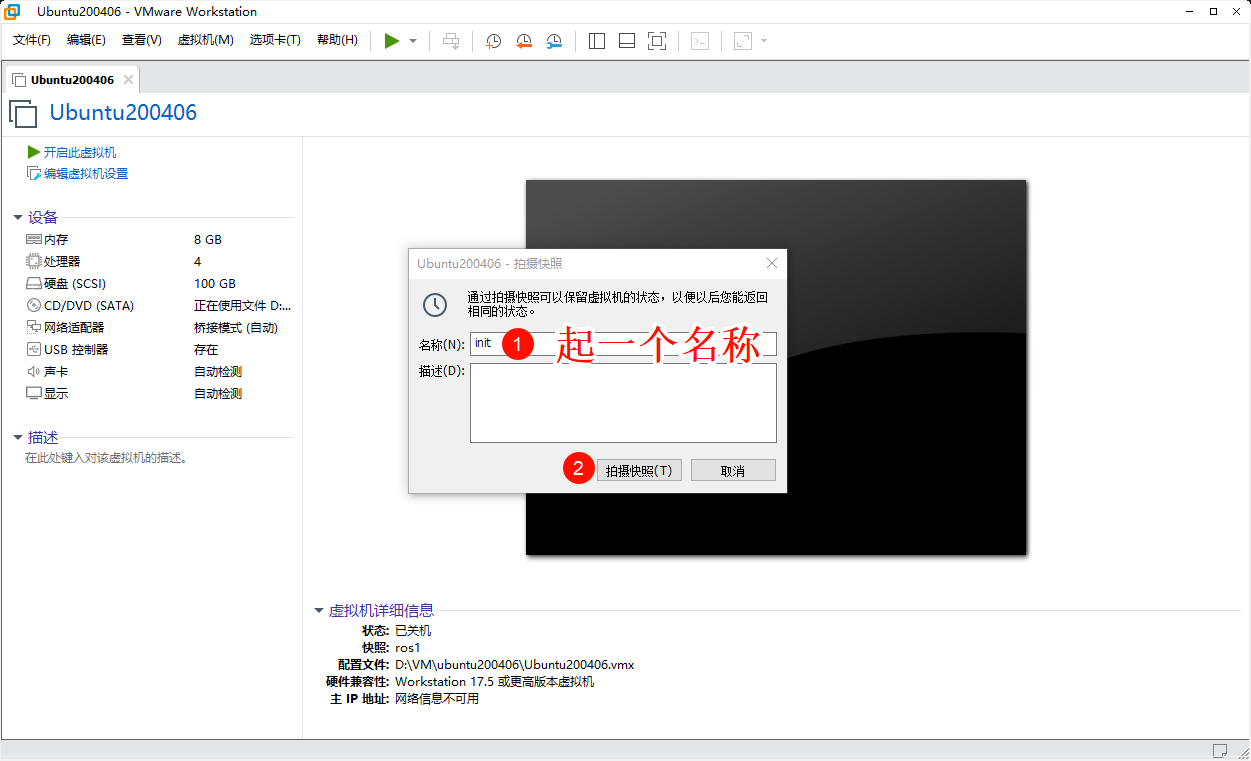Toggle the library sidebar view icon
1251x761 pixels.
click(597, 41)
